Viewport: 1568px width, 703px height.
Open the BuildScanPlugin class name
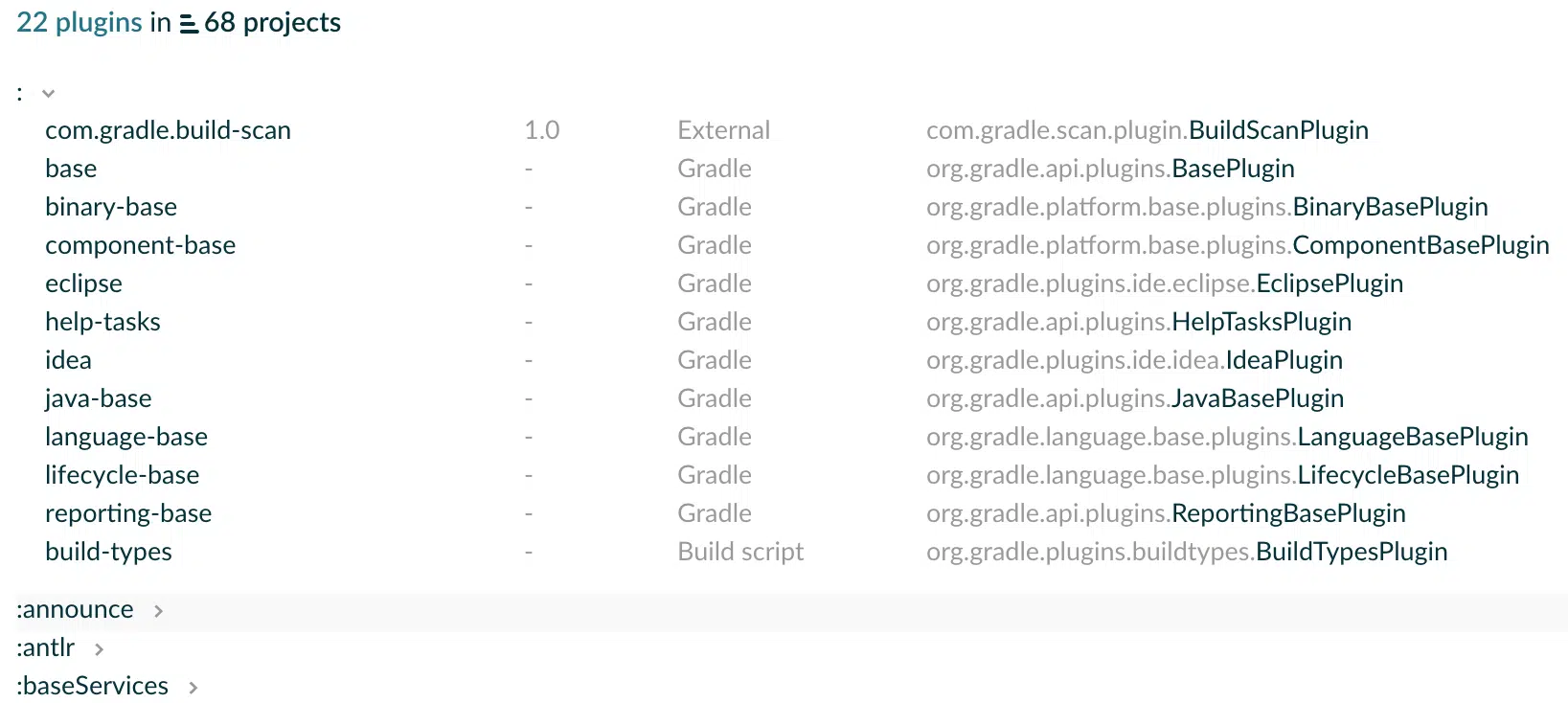click(x=1279, y=130)
